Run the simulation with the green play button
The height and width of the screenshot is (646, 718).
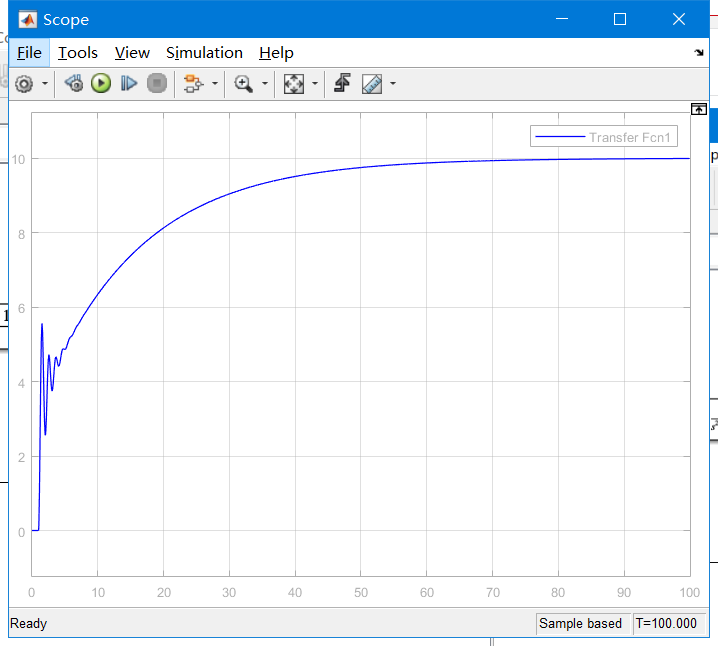click(101, 83)
